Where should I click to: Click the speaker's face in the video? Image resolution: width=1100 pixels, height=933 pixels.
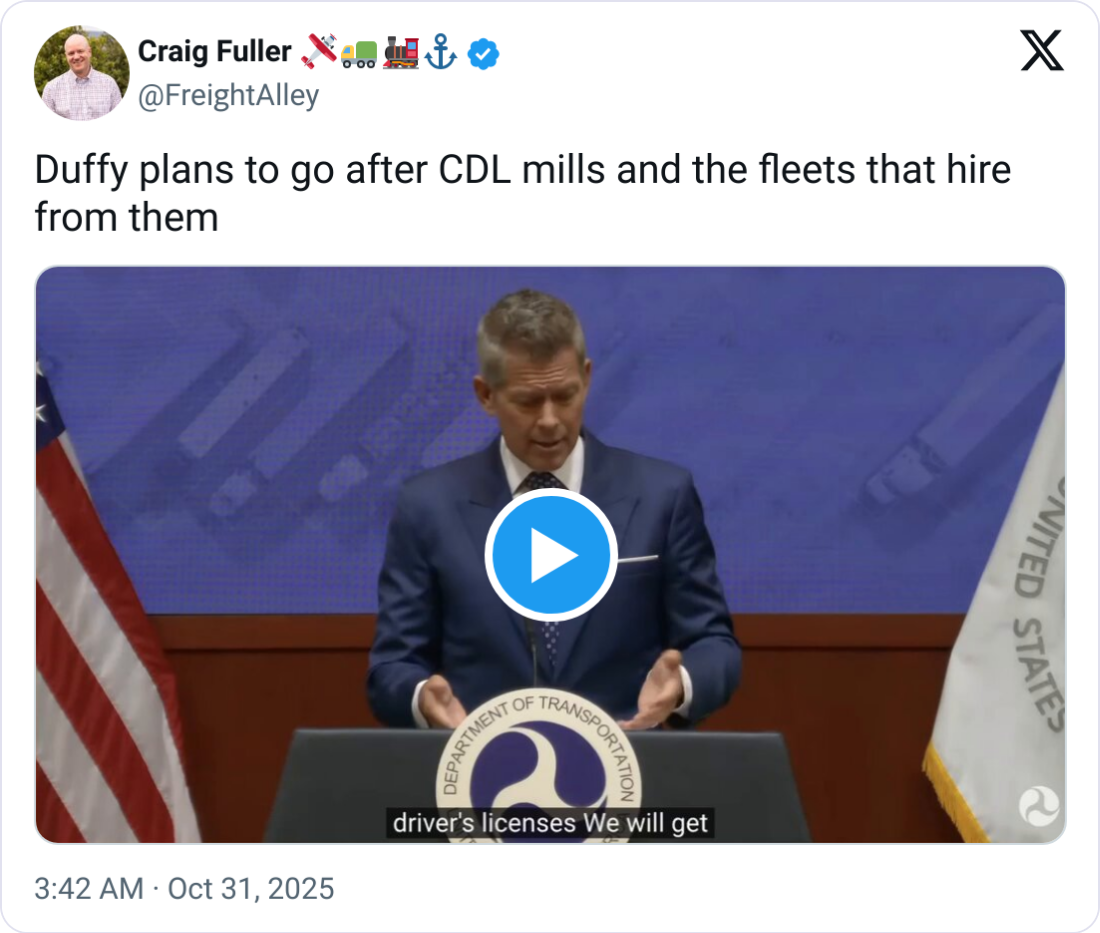(x=532, y=380)
